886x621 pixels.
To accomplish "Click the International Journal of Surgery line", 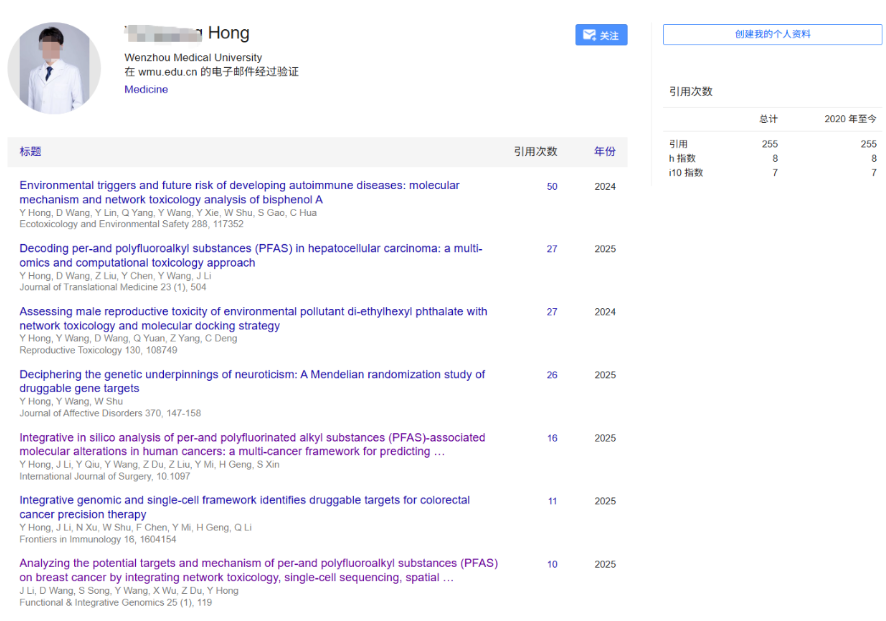I will 105,476.
